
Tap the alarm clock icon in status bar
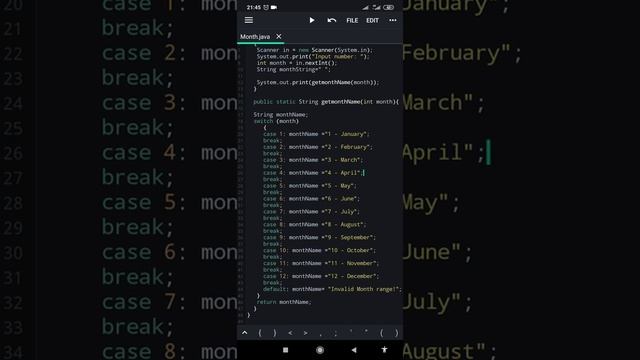266,7
